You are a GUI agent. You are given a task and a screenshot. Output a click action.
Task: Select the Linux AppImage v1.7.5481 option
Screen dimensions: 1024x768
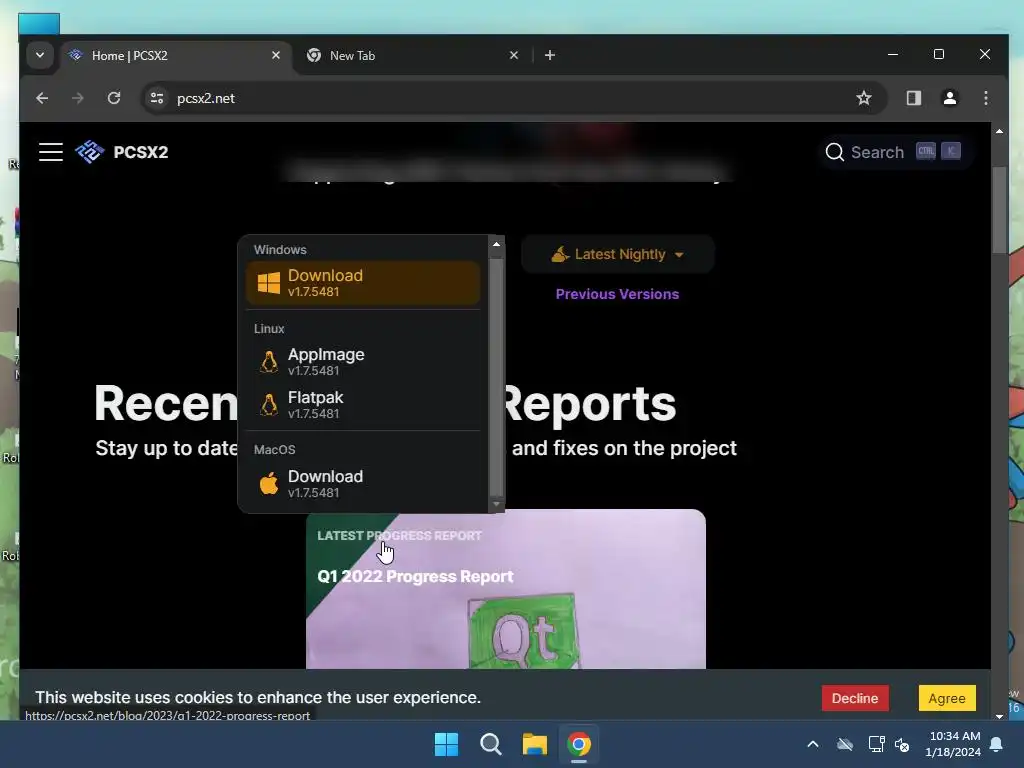(x=363, y=362)
